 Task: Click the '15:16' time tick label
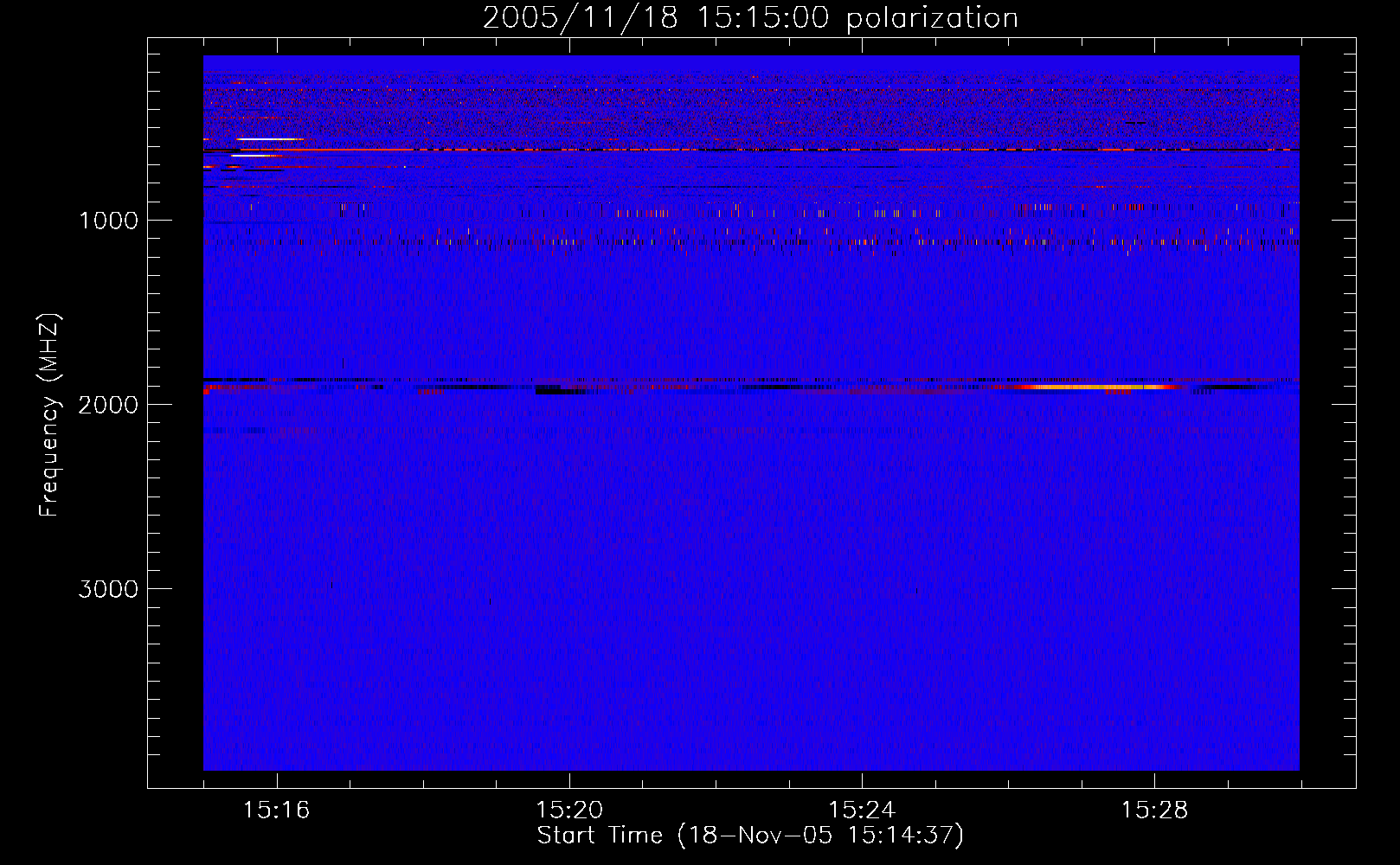276,810
